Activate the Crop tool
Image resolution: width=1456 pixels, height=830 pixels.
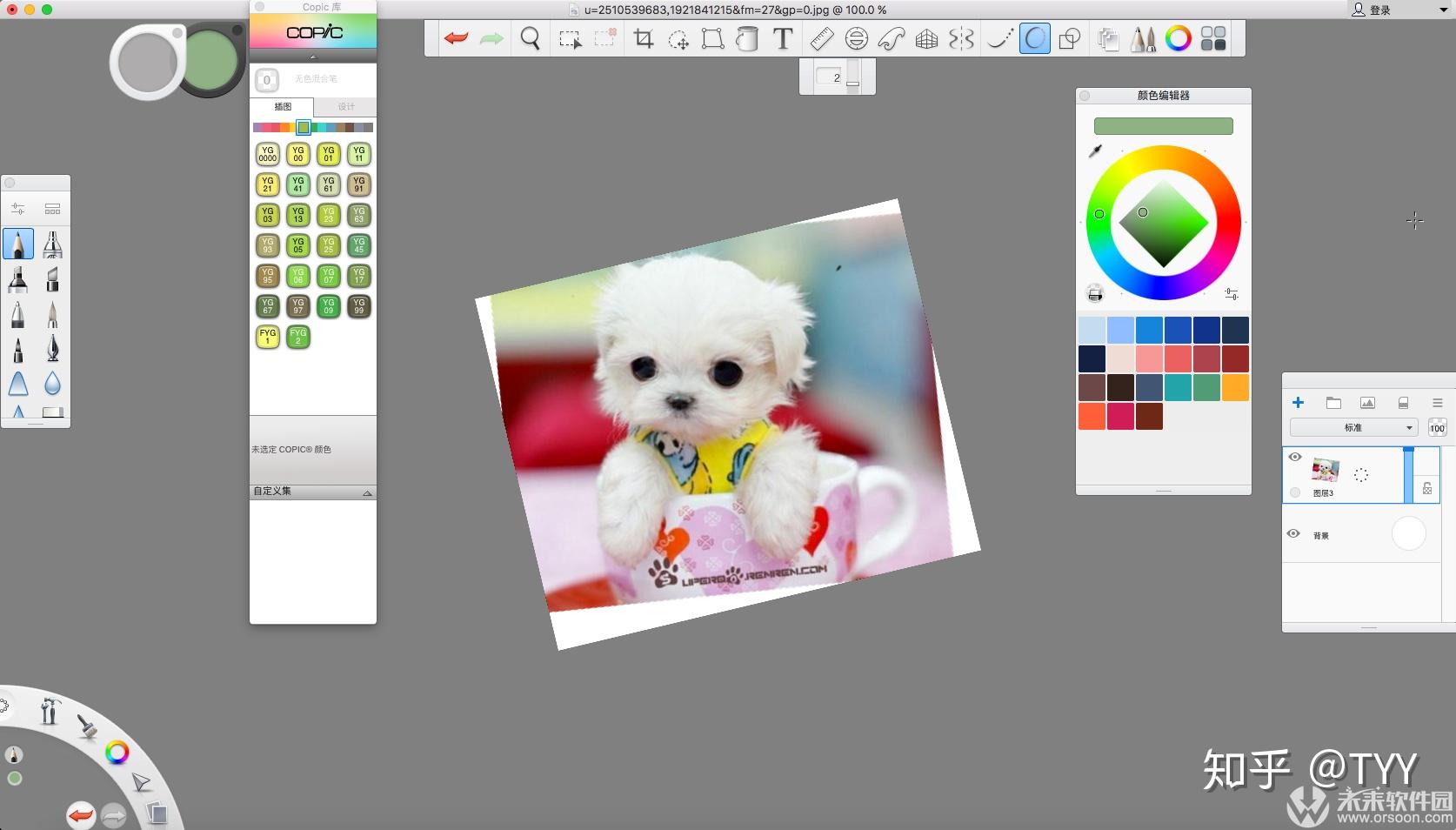click(644, 38)
